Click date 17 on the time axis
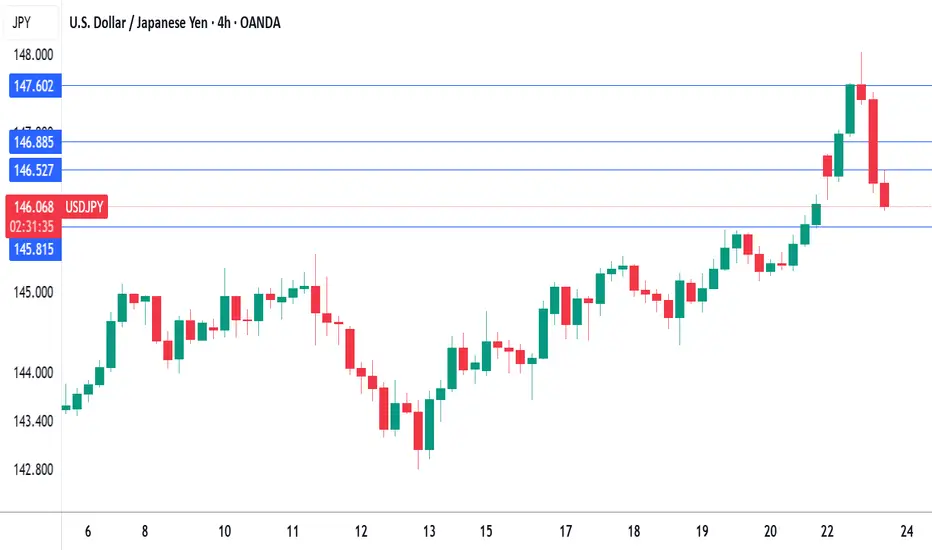 pos(565,531)
